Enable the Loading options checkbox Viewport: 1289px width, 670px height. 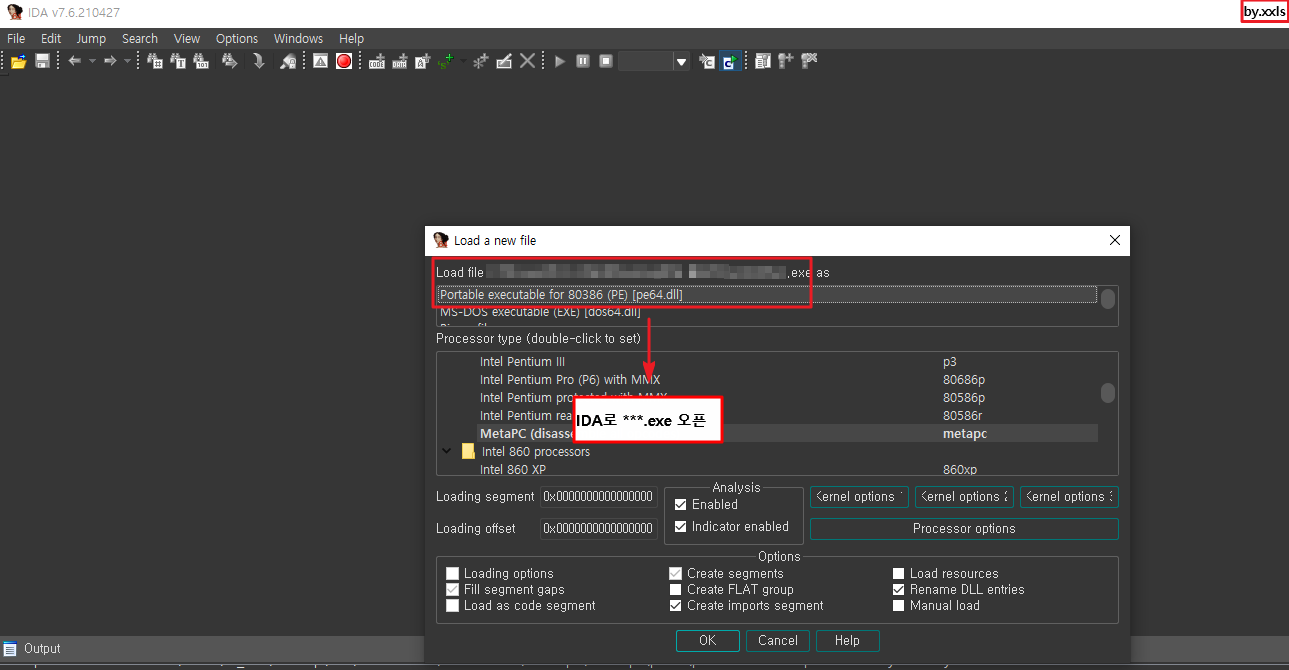(x=453, y=574)
